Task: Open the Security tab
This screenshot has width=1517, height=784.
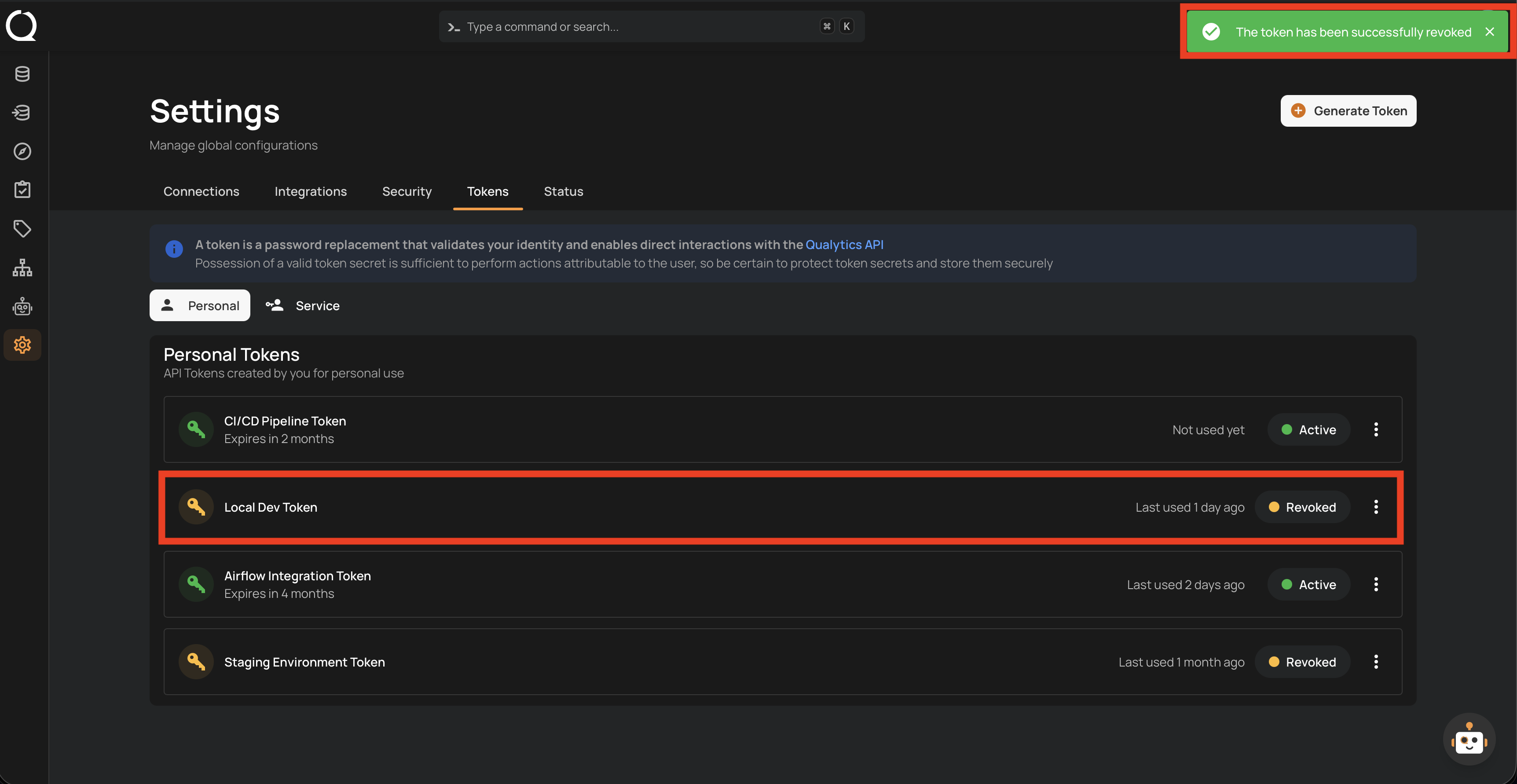Action: pos(407,191)
